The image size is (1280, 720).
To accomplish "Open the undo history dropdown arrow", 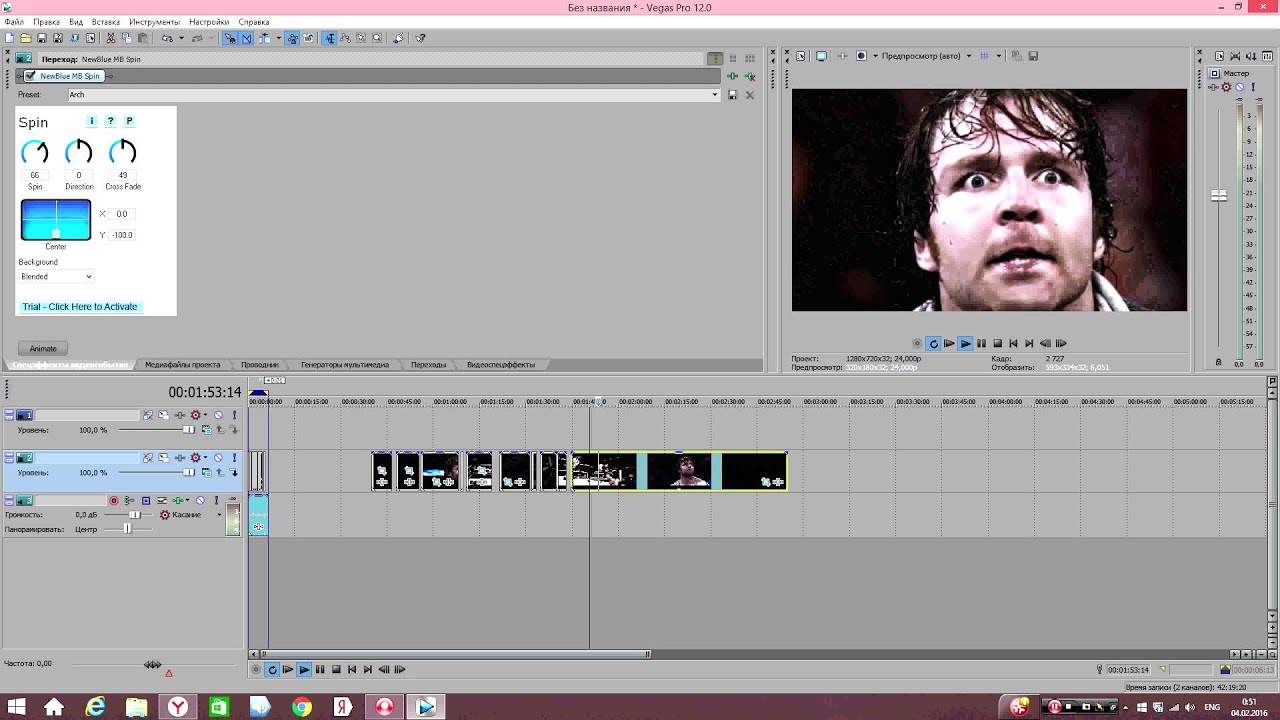I will (x=181, y=38).
